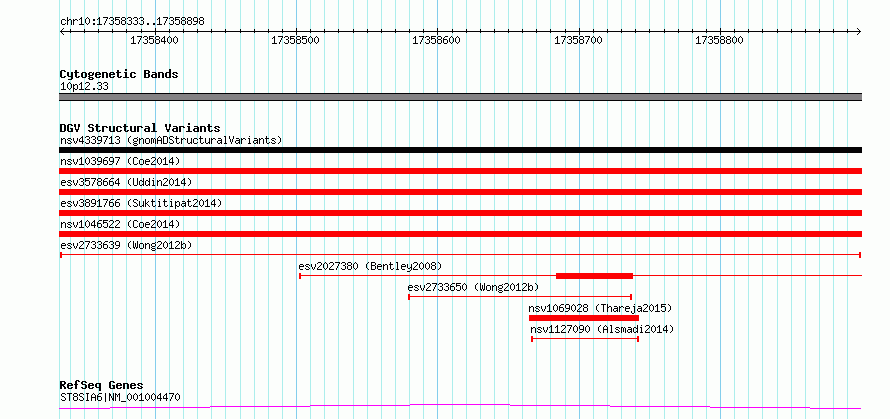This screenshot has width=890, height=419.
Task: Click the left arrowhead of the ruler
Action: tap(62, 31)
